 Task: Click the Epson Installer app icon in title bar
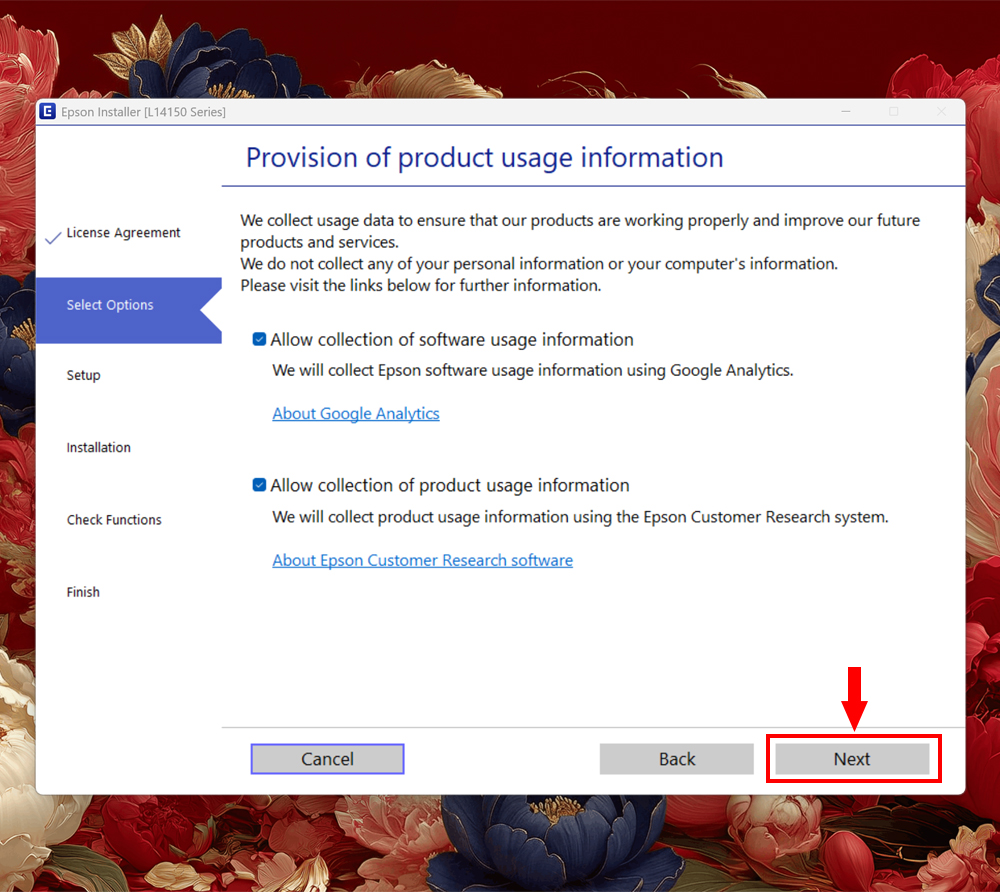click(x=47, y=112)
